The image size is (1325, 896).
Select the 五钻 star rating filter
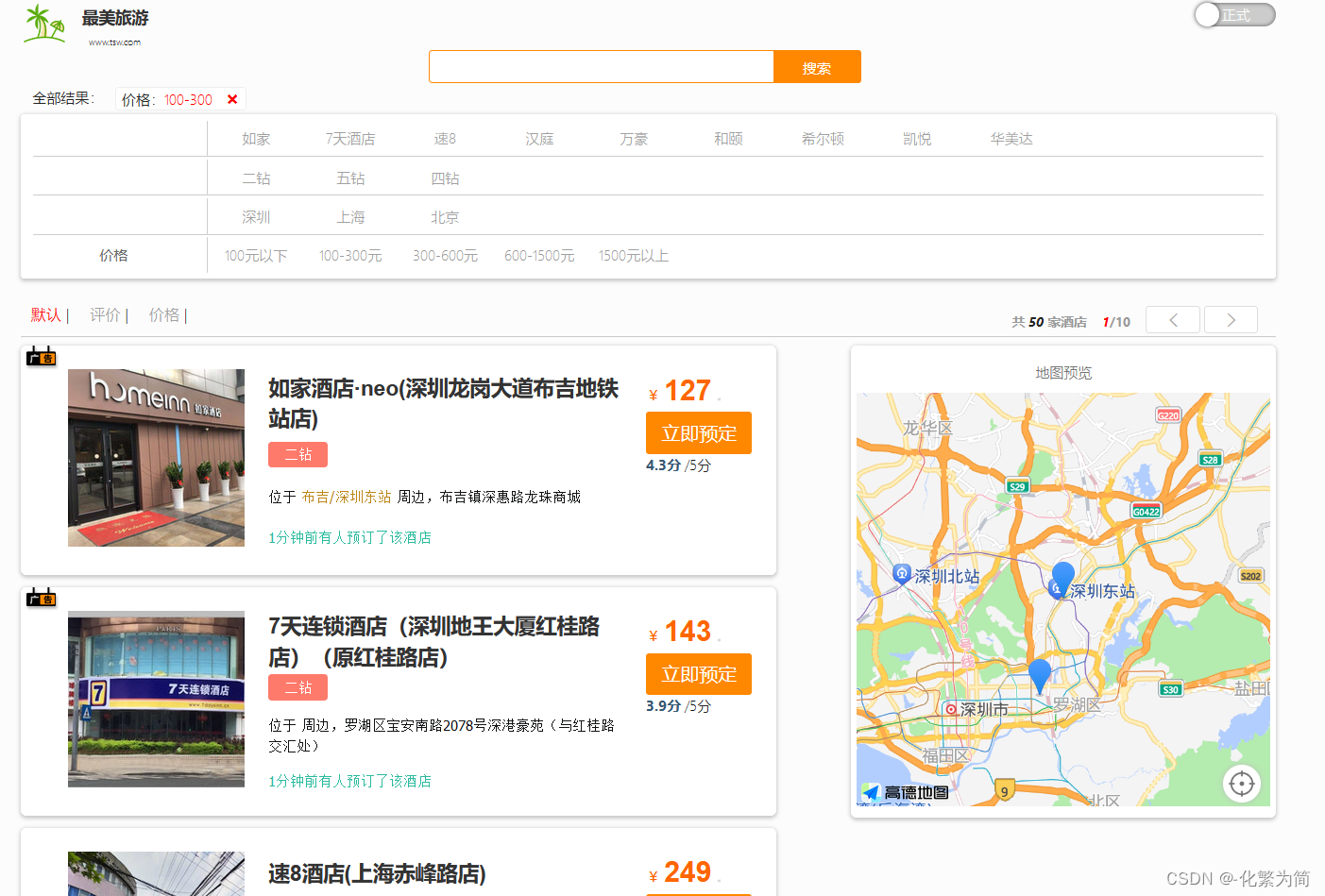(x=350, y=178)
